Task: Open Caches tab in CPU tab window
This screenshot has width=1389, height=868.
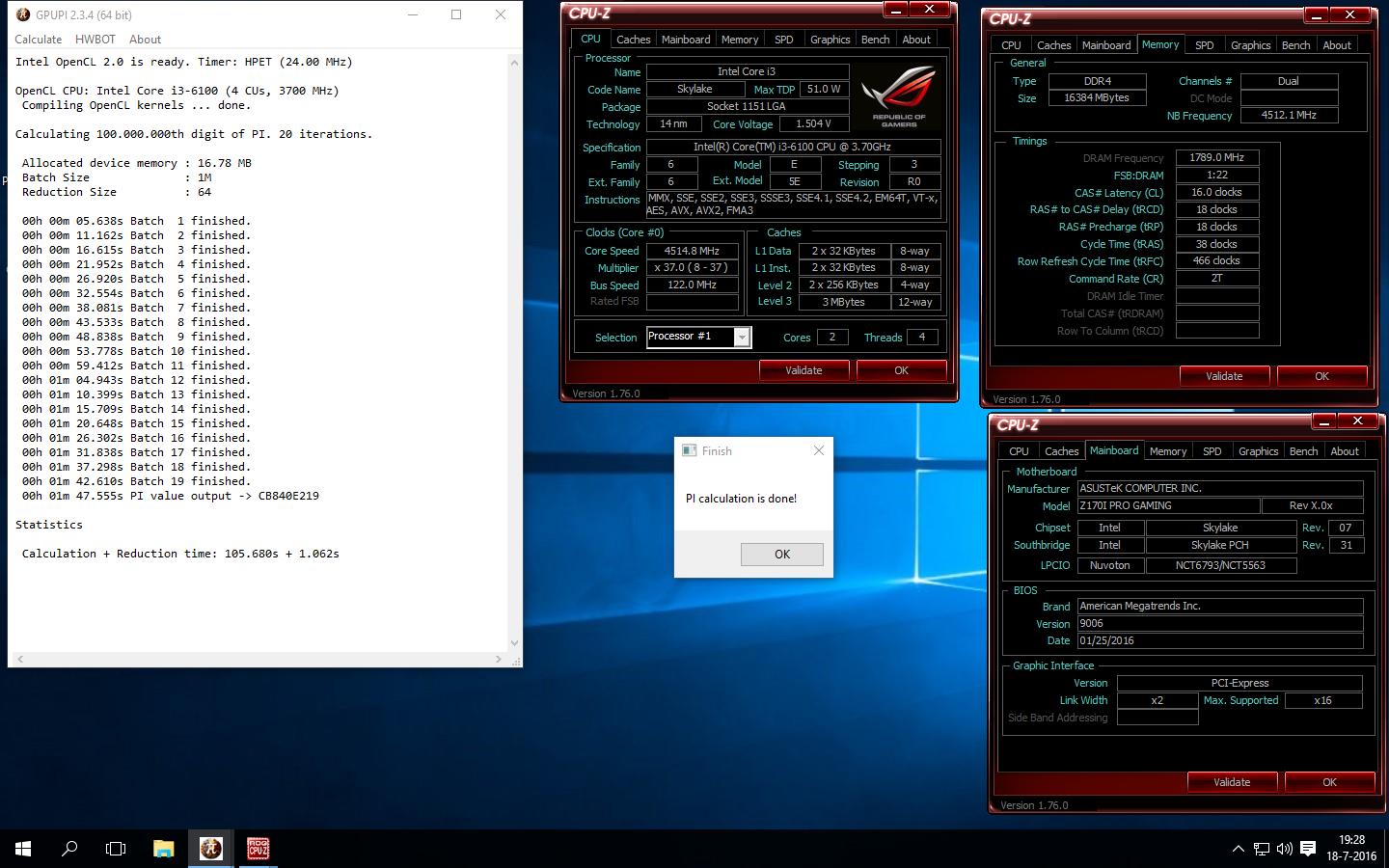Action: [x=634, y=40]
